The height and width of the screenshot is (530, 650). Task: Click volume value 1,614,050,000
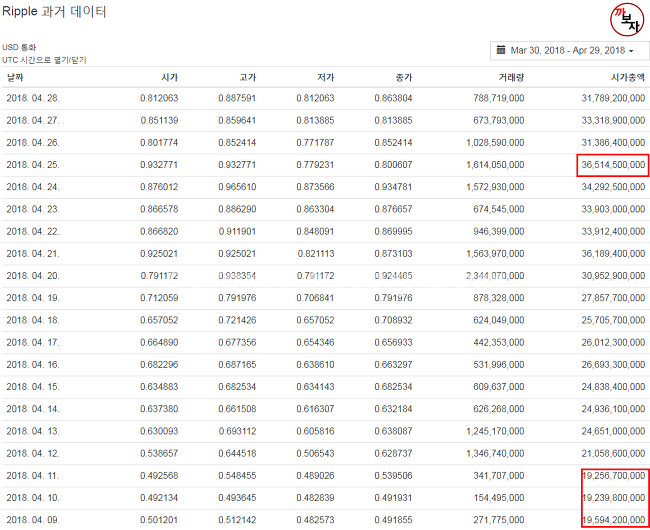(x=495, y=165)
